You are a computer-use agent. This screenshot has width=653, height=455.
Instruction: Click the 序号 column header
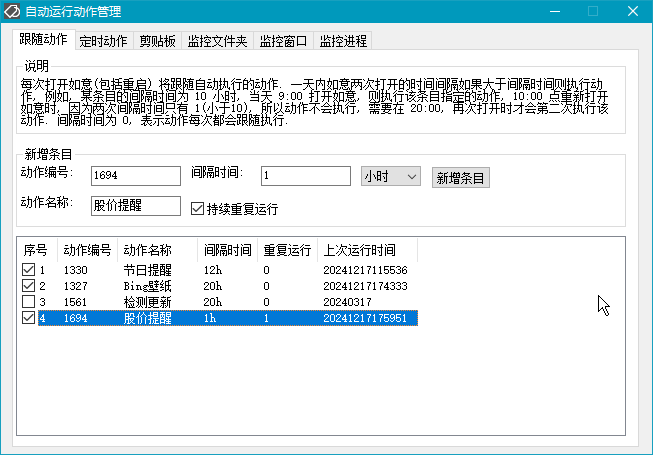coord(37,250)
